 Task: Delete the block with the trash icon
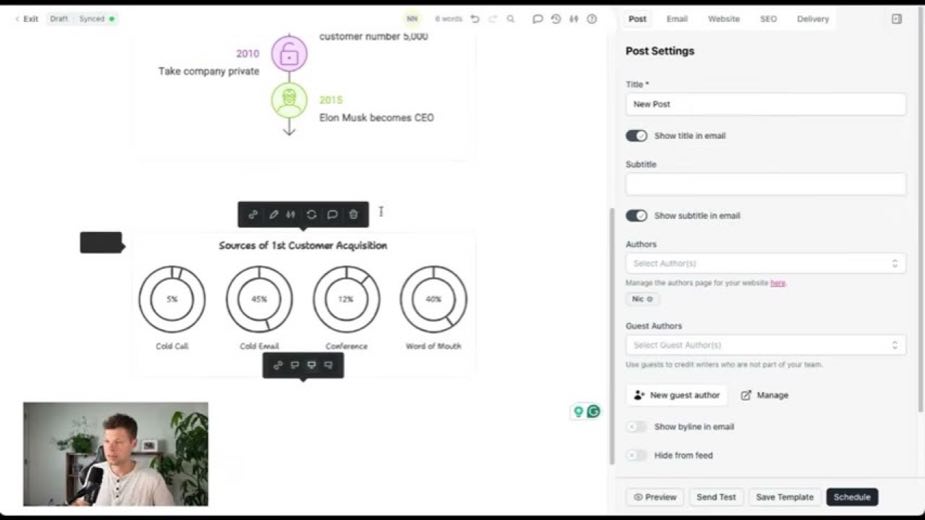353,215
